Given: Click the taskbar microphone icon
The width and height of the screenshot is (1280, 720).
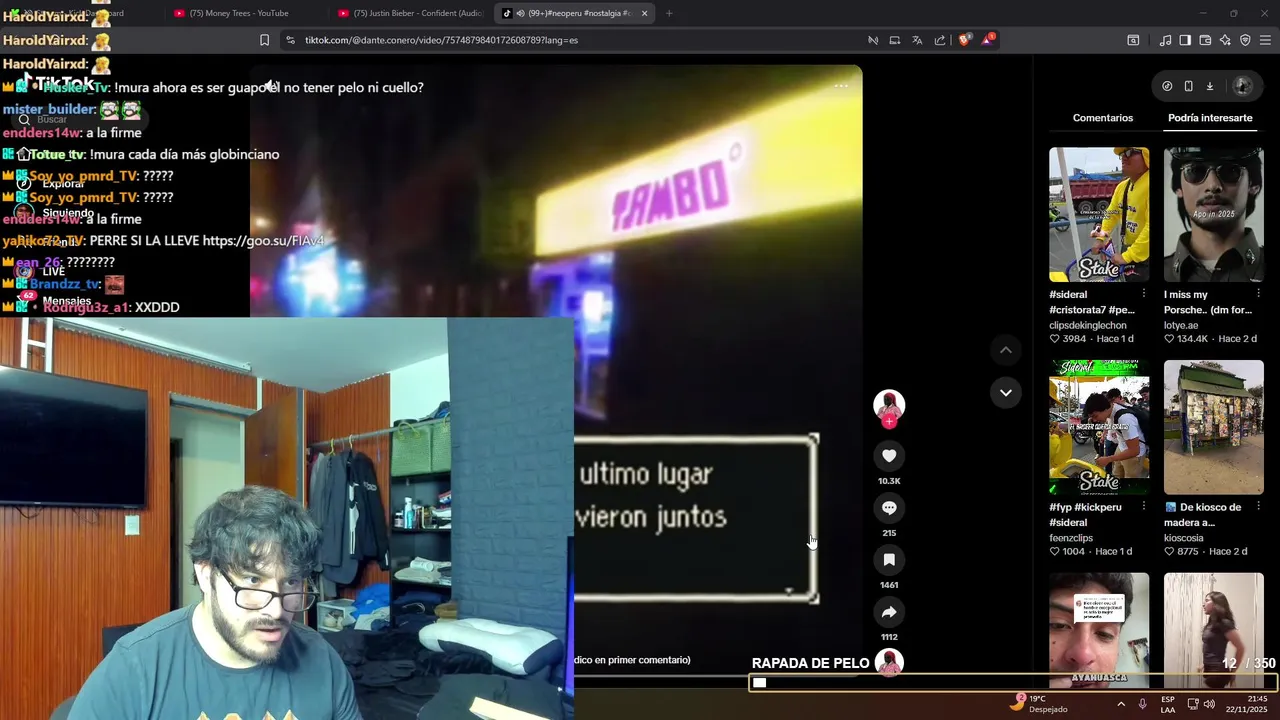Looking at the screenshot, I should (1142, 704).
